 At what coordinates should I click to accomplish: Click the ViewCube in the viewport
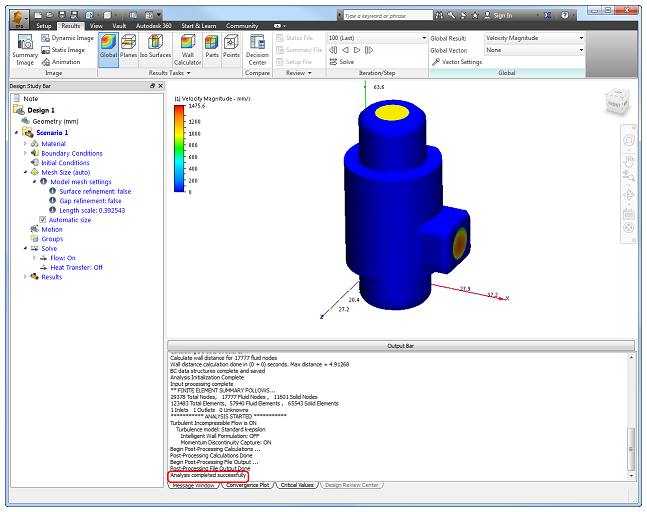(617, 101)
